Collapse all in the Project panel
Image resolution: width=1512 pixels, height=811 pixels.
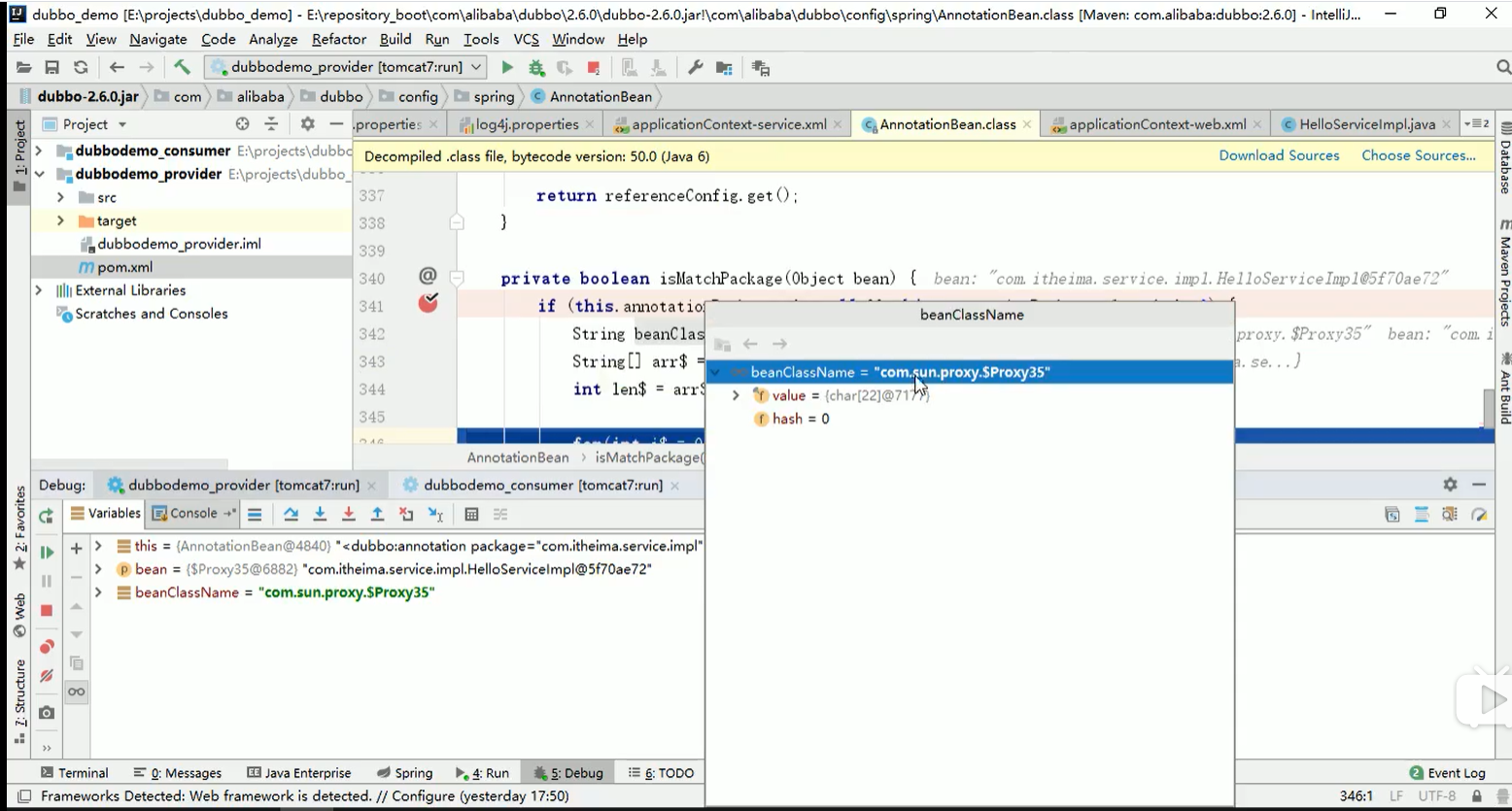tap(271, 123)
